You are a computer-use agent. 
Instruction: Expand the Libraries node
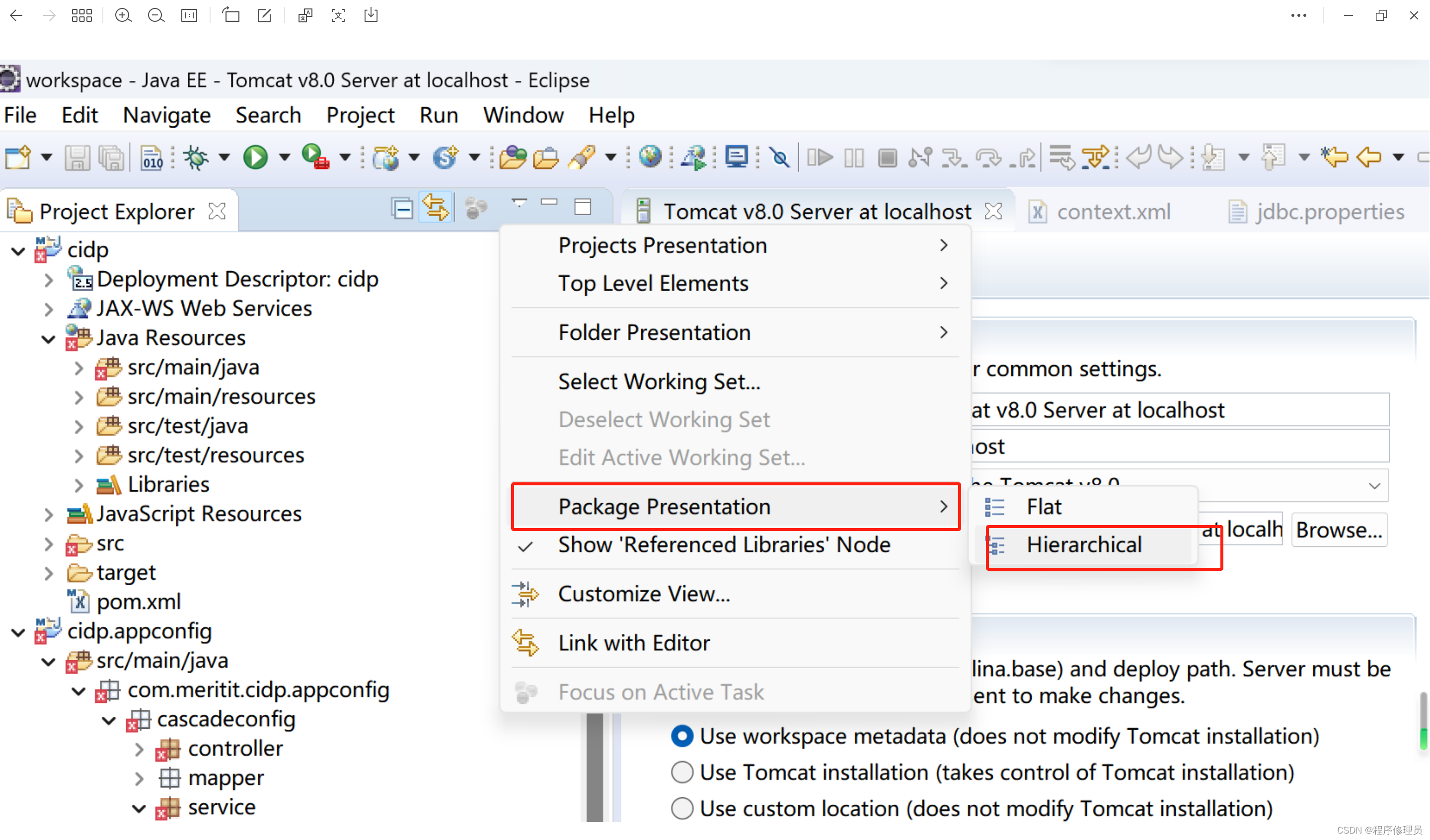[x=79, y=486]
